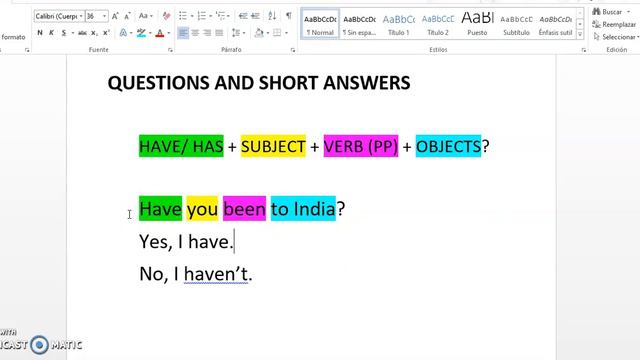Click the Buscar button
The height and width of the screenshot is (360, 640).
tap(608, 12)
